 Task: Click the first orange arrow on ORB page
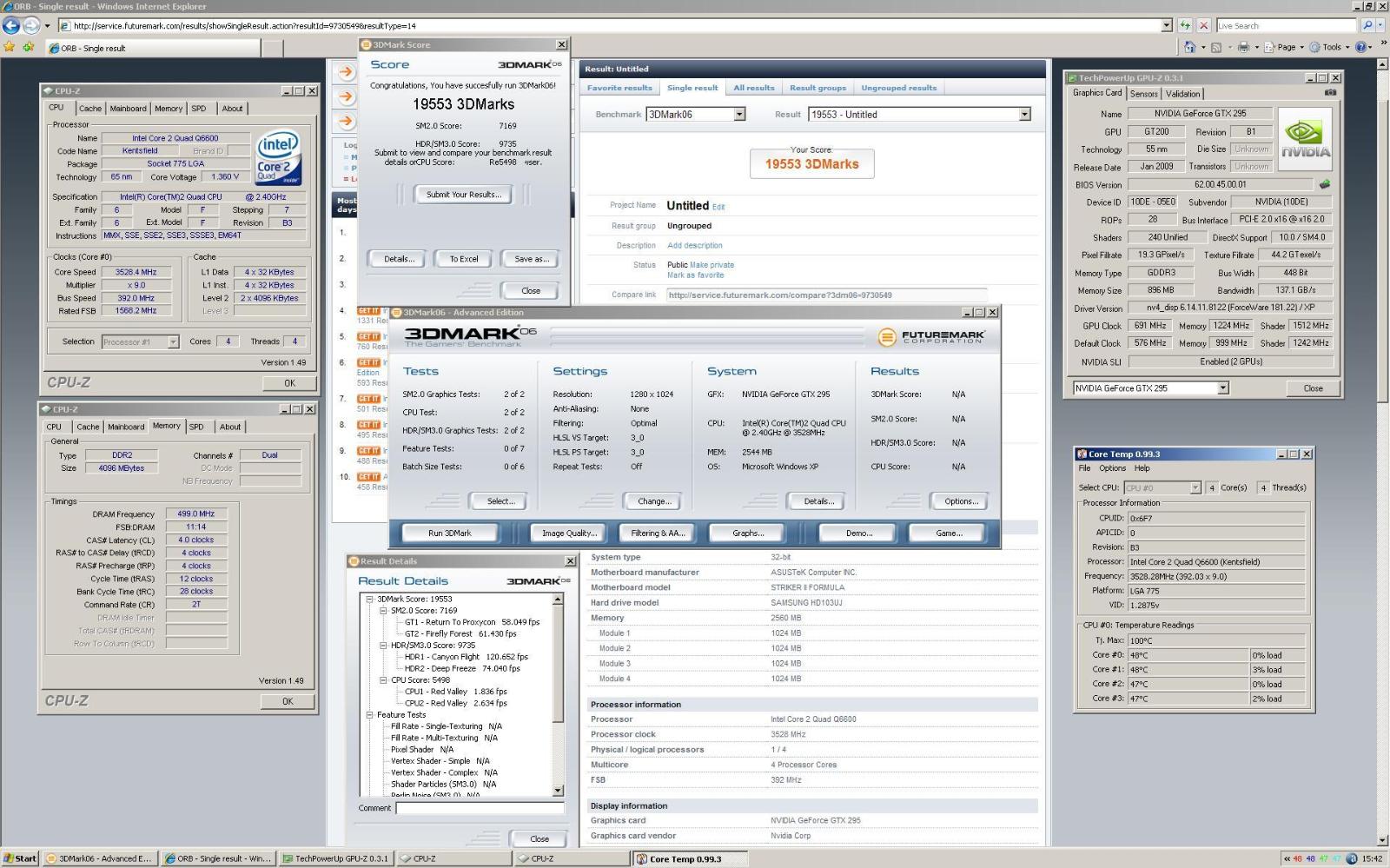tap(346, 72)
